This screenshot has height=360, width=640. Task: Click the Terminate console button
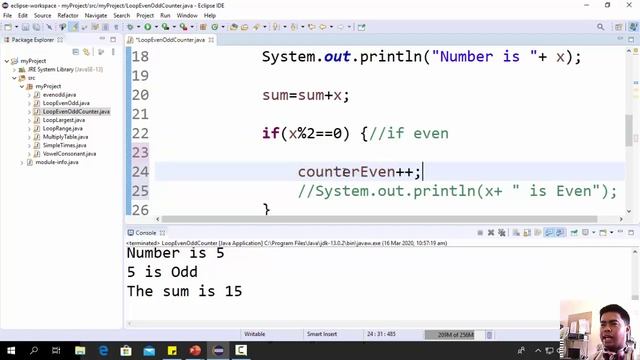point(480,233)
